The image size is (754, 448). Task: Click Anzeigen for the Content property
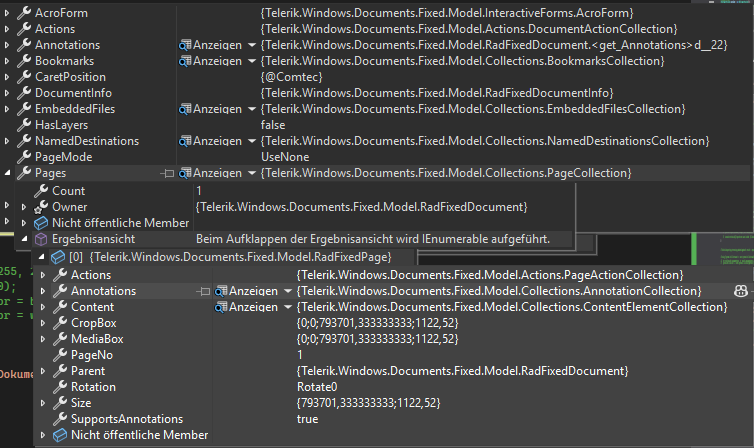[254, 307]
